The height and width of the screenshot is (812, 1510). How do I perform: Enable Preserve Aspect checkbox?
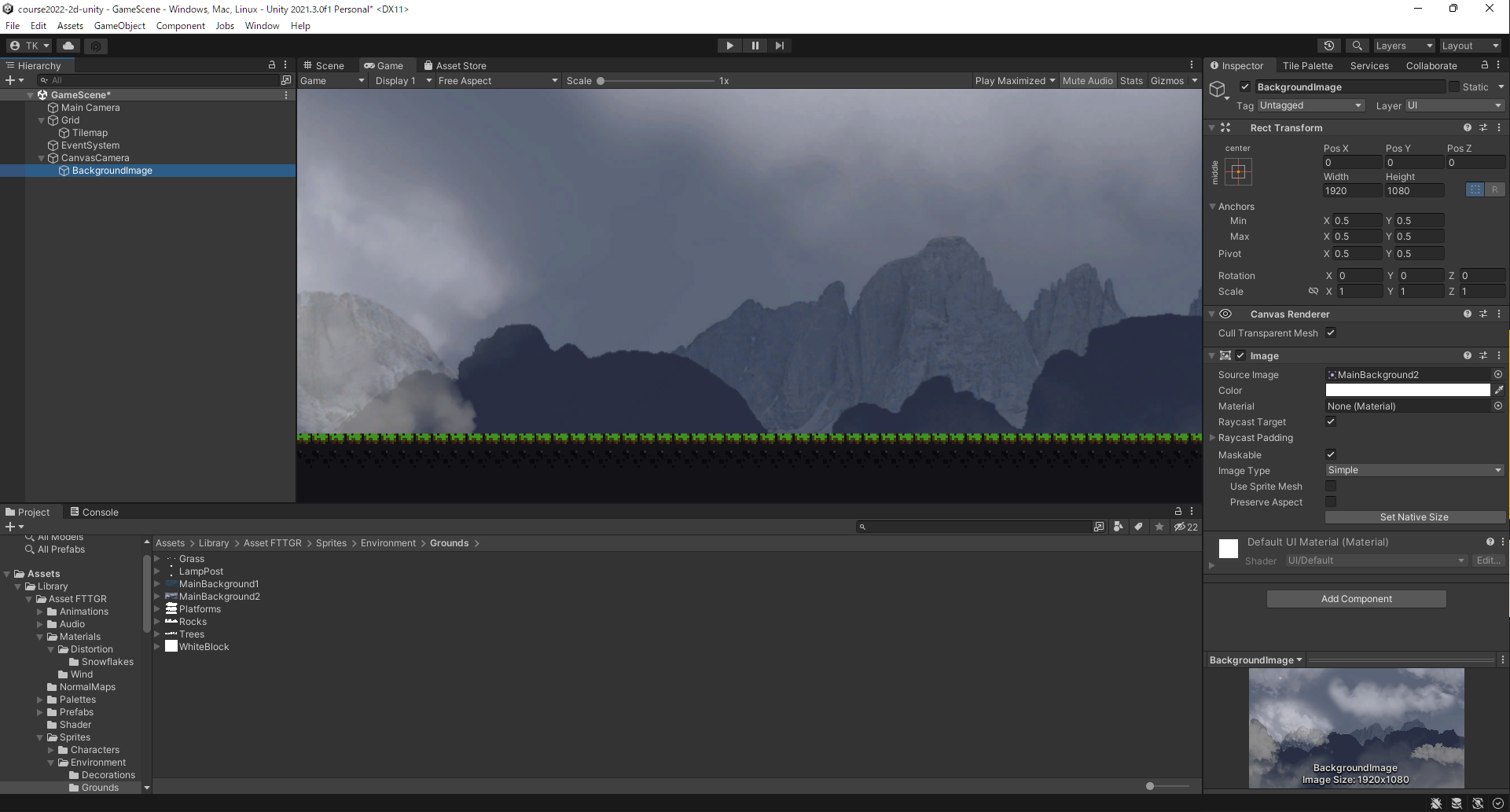coord(1331,502)
